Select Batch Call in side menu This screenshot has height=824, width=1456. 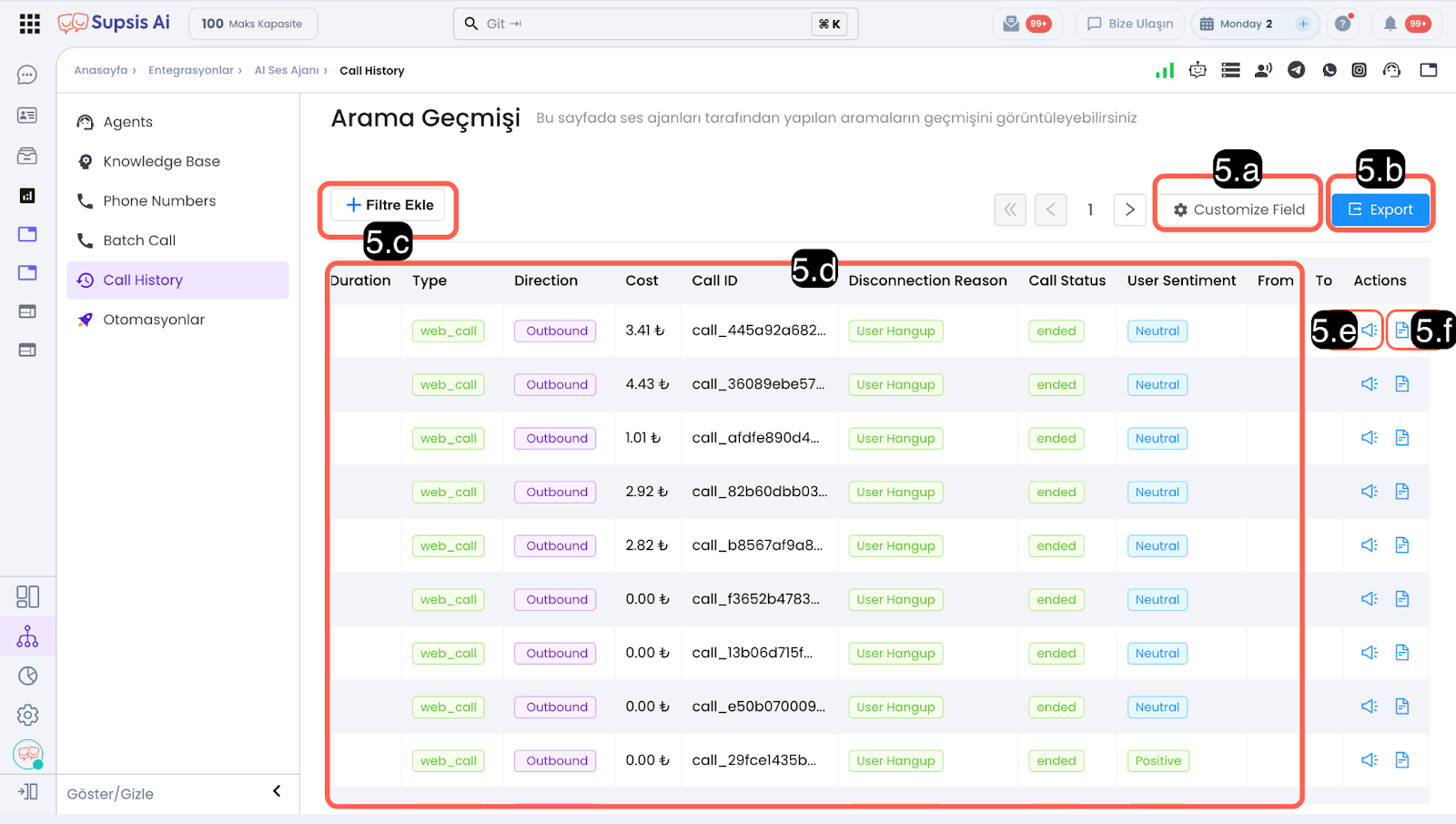pyautogui.click(x=139, y=240)
